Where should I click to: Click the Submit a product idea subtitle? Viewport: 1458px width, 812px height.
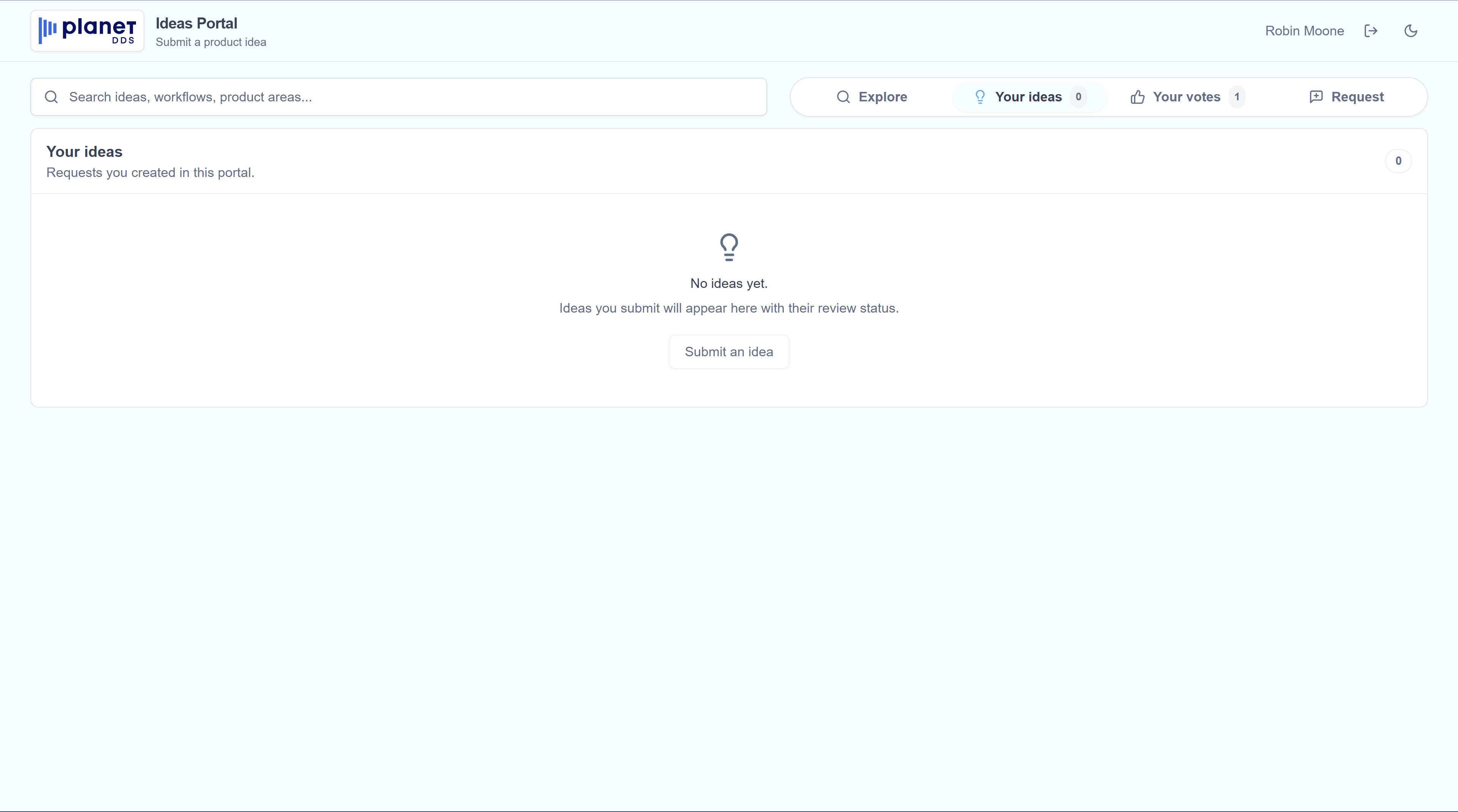tap(211, 43)
